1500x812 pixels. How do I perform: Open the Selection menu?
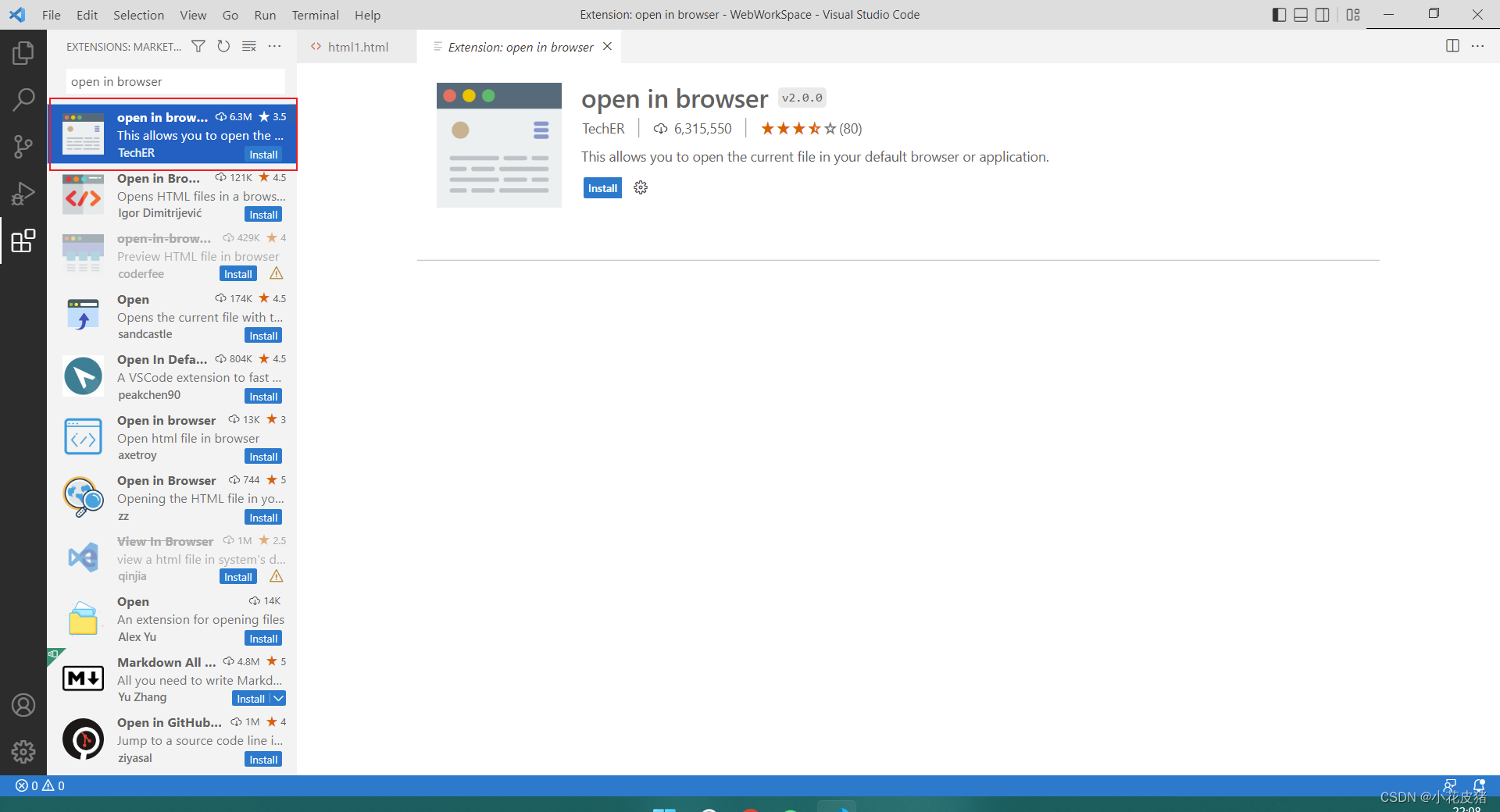[x=138, y=15]
